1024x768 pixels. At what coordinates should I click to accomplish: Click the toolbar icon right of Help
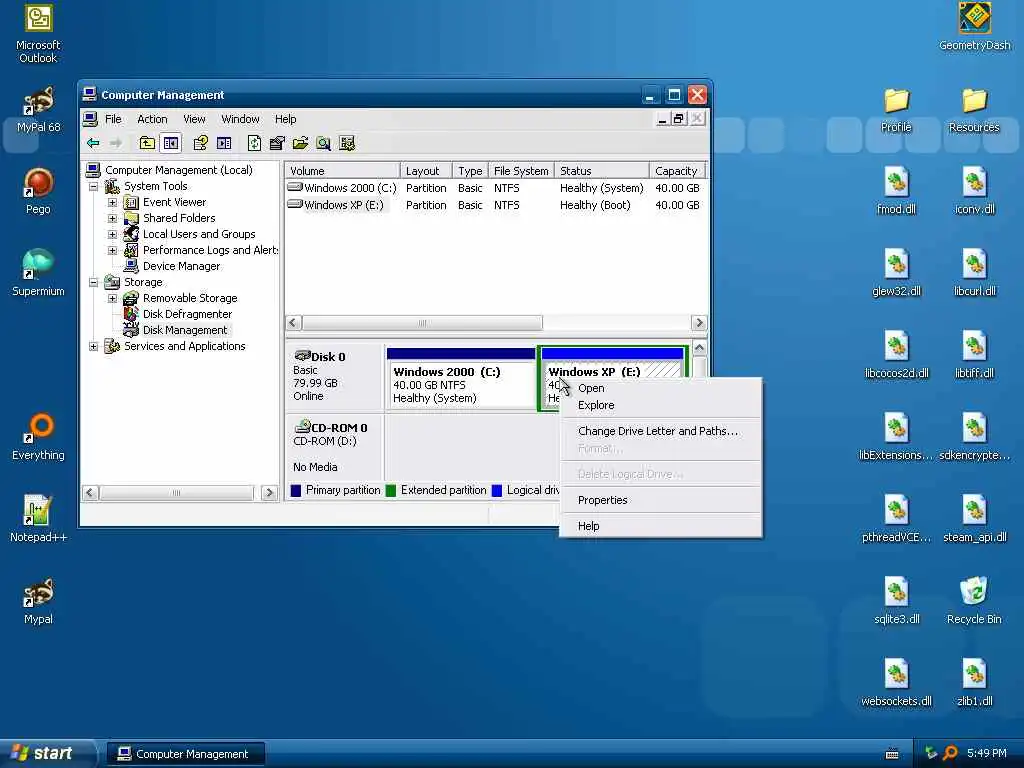click(x=224, y=143)
